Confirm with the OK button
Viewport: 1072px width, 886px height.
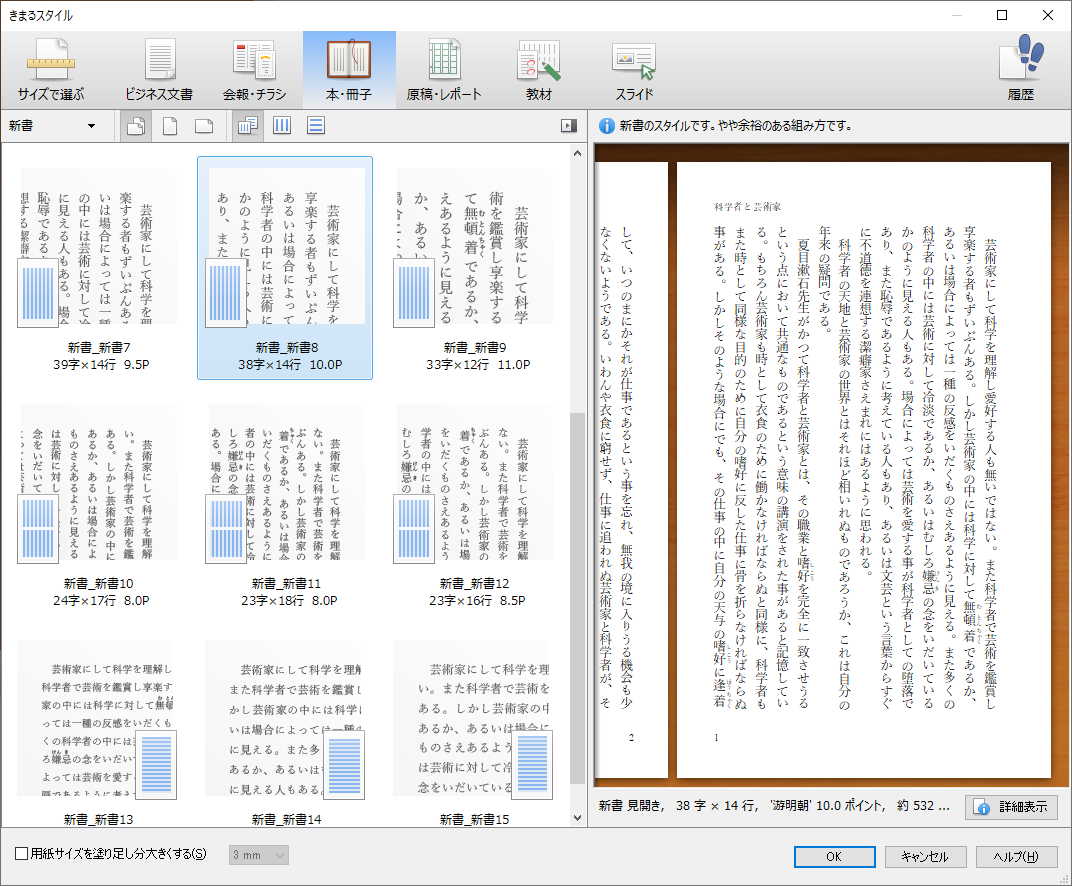pyautogui.click(x=834, y=857)
